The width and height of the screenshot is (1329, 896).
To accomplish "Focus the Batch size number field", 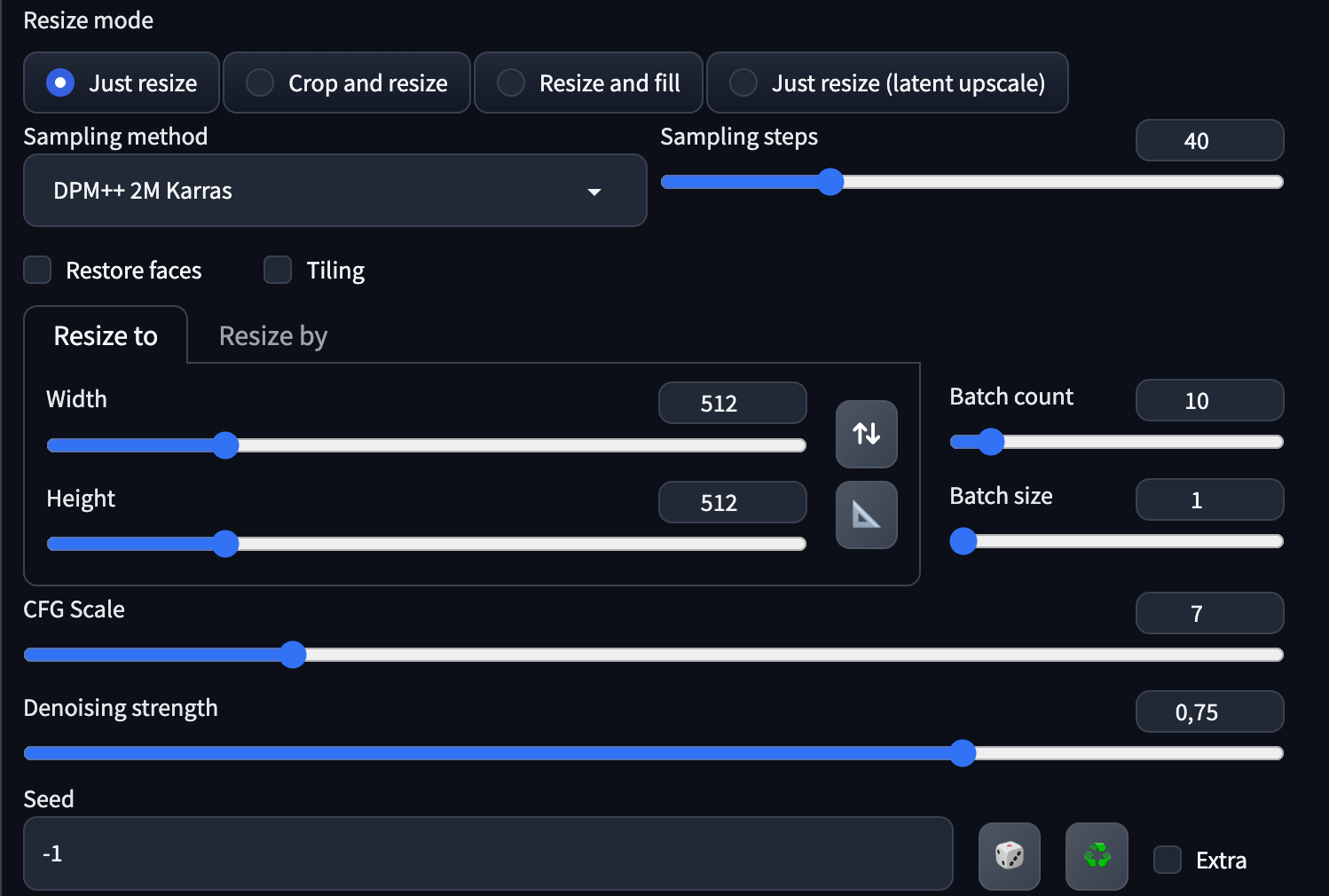I will (1209, 499).
